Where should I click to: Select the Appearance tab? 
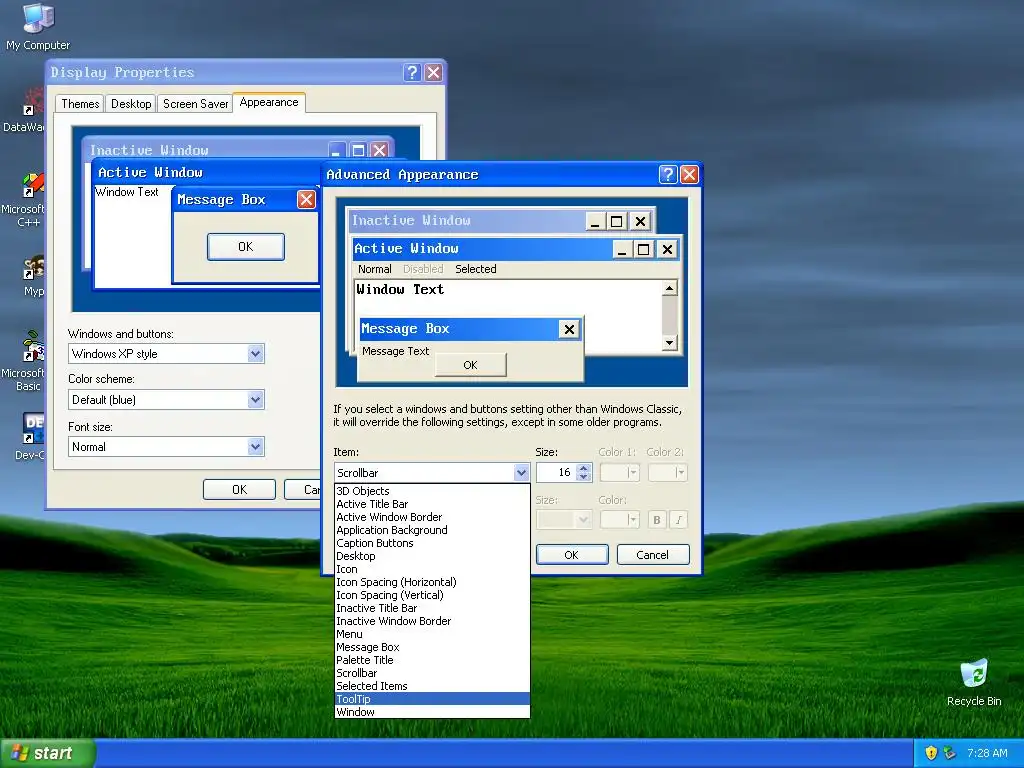coord(268,103)
